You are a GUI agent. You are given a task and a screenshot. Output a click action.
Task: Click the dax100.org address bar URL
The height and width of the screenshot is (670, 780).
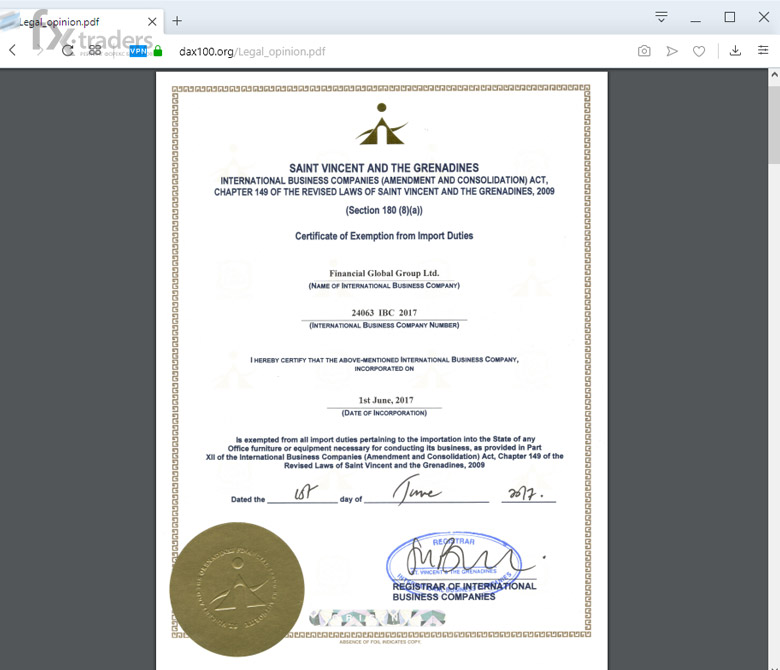coord(252,51)
